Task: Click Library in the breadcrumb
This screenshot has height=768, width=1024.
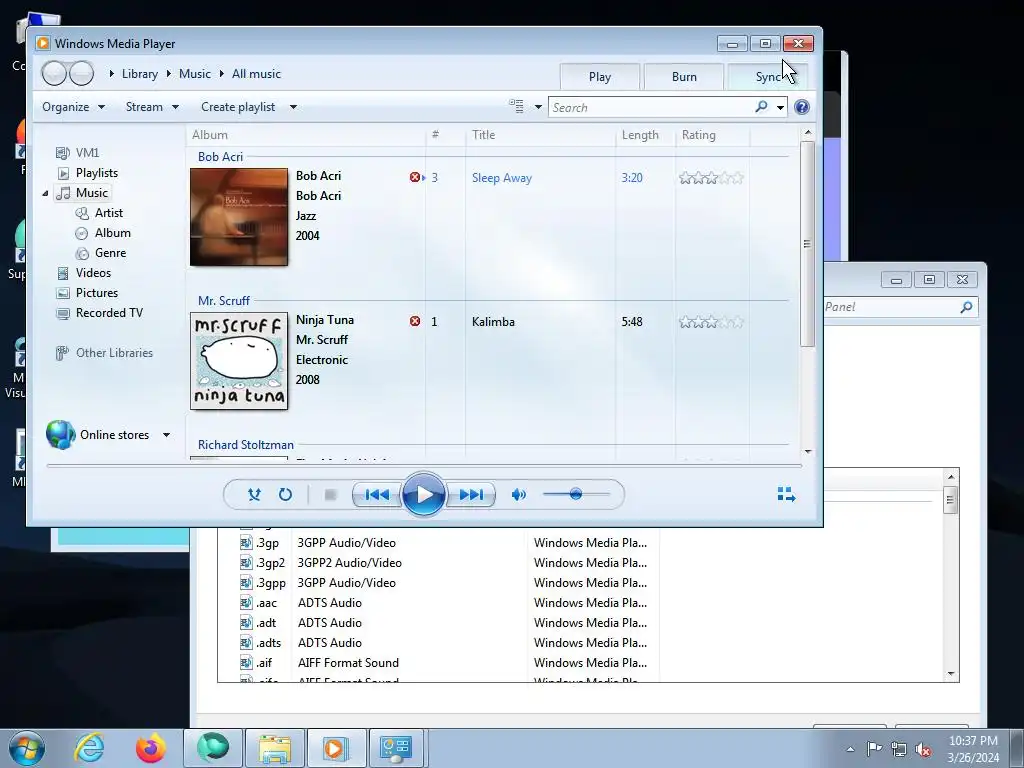Action: 140,74
